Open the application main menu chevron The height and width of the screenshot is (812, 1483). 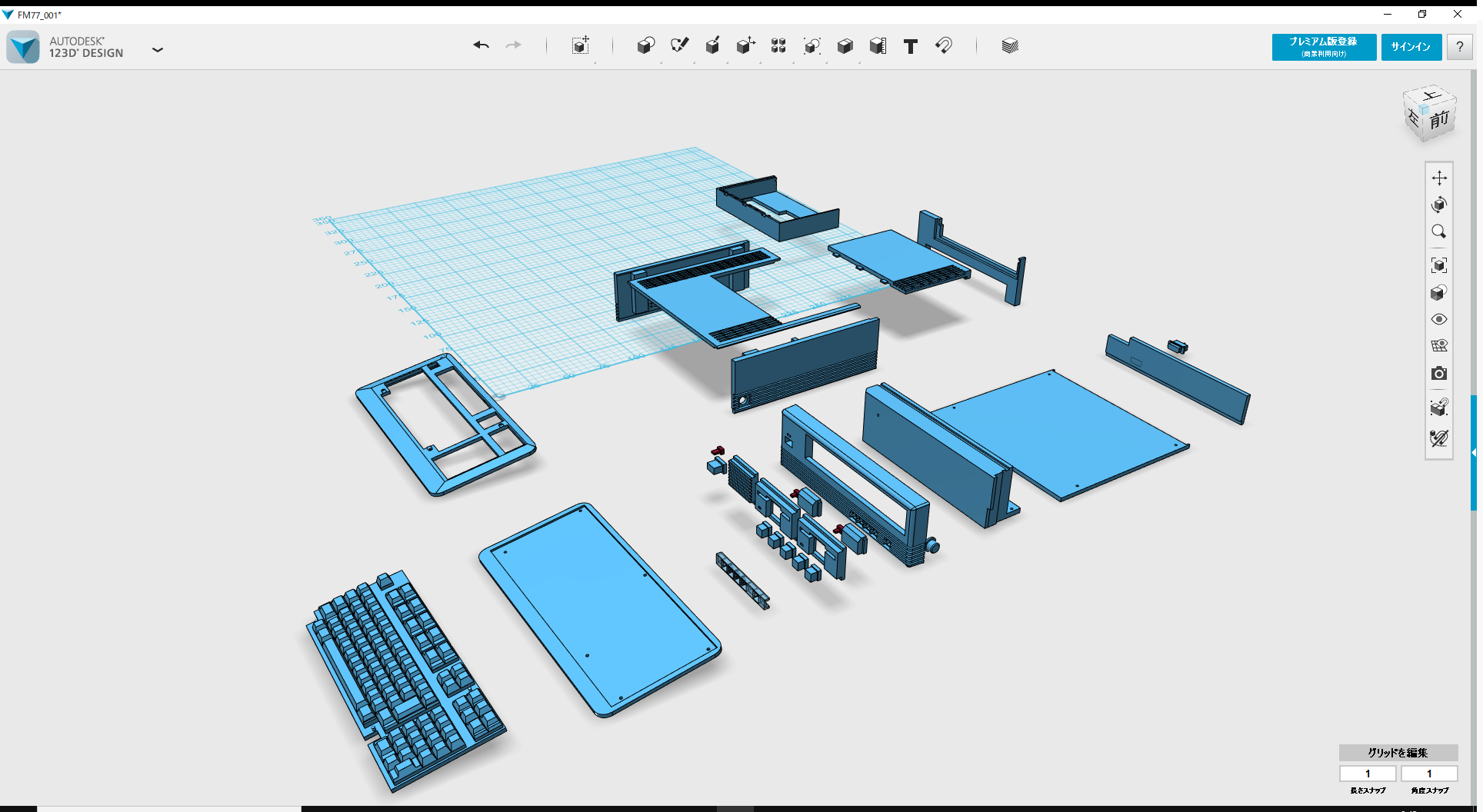pos(158,49)
